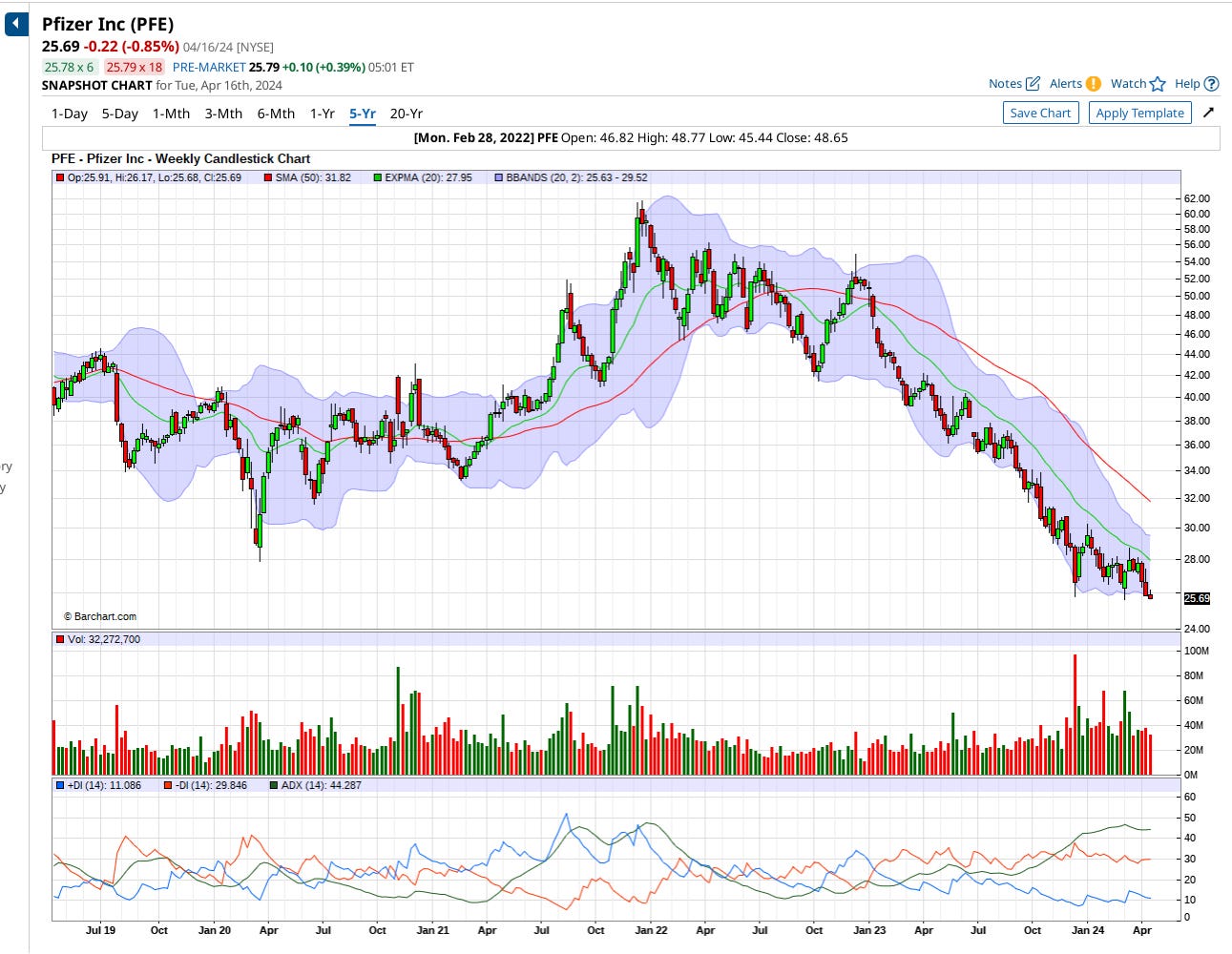This screenshot has height=954, width=1232.
Task: Click the orange -DI (14) legend swatch
Action: pyautogui.click(x=168, y=785)
